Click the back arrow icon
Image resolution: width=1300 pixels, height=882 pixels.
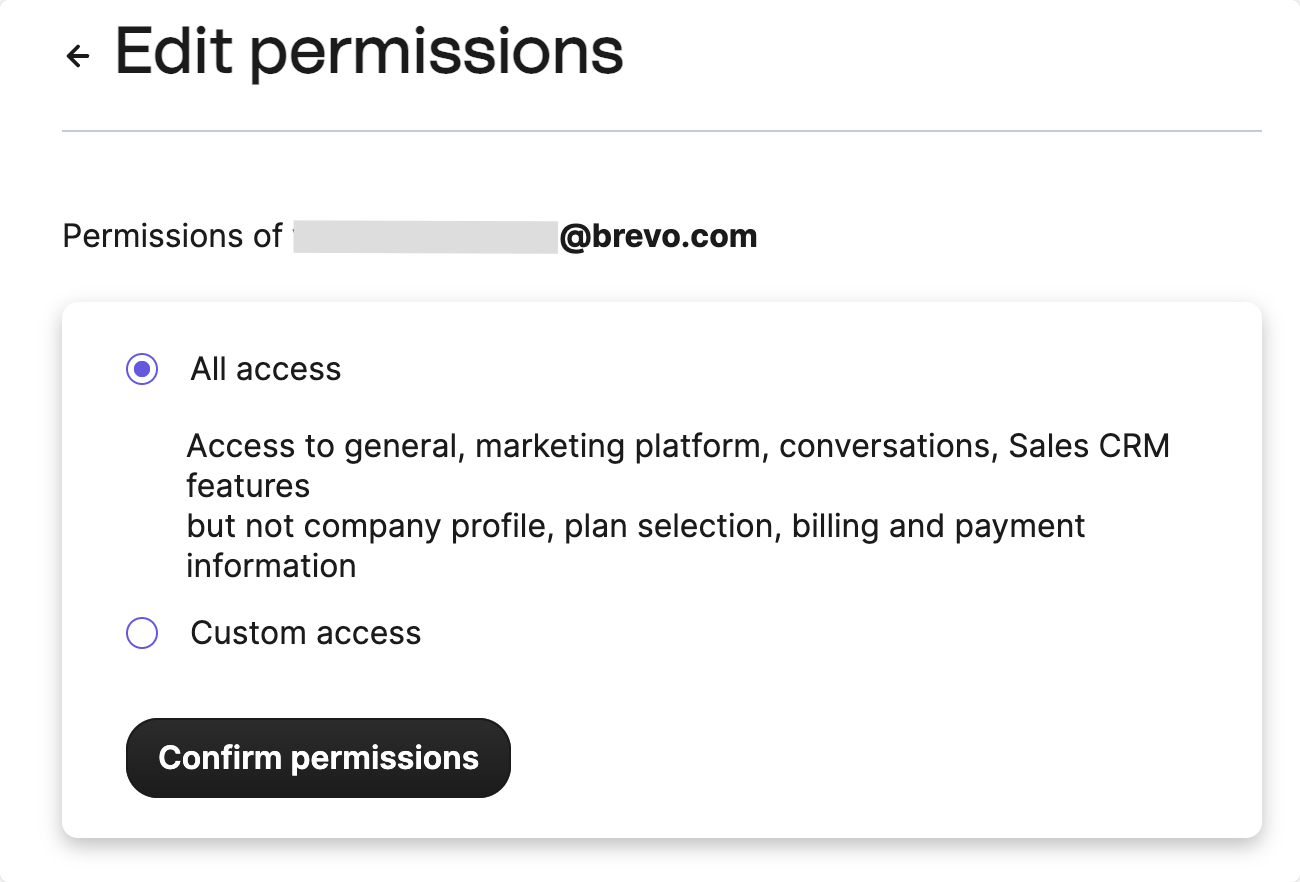[77, 56]
